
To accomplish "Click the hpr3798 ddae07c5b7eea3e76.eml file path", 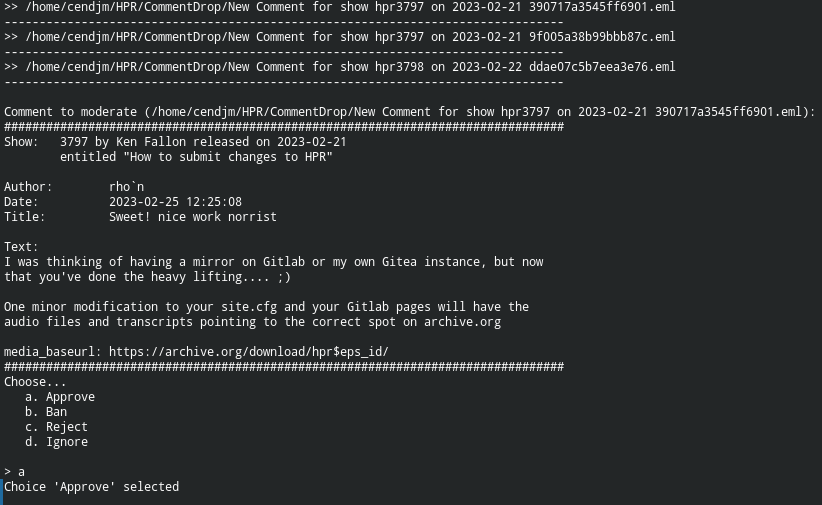I will click(350, 67).
